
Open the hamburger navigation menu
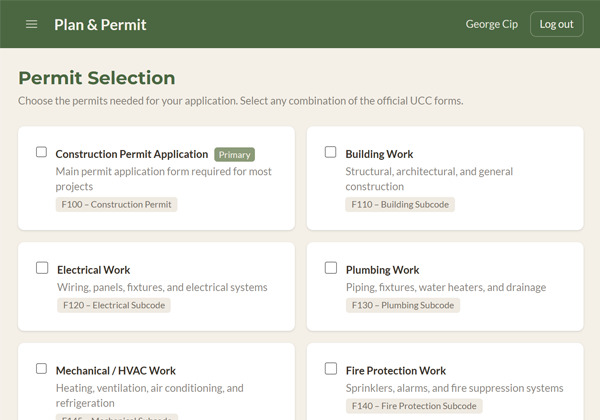31,24
